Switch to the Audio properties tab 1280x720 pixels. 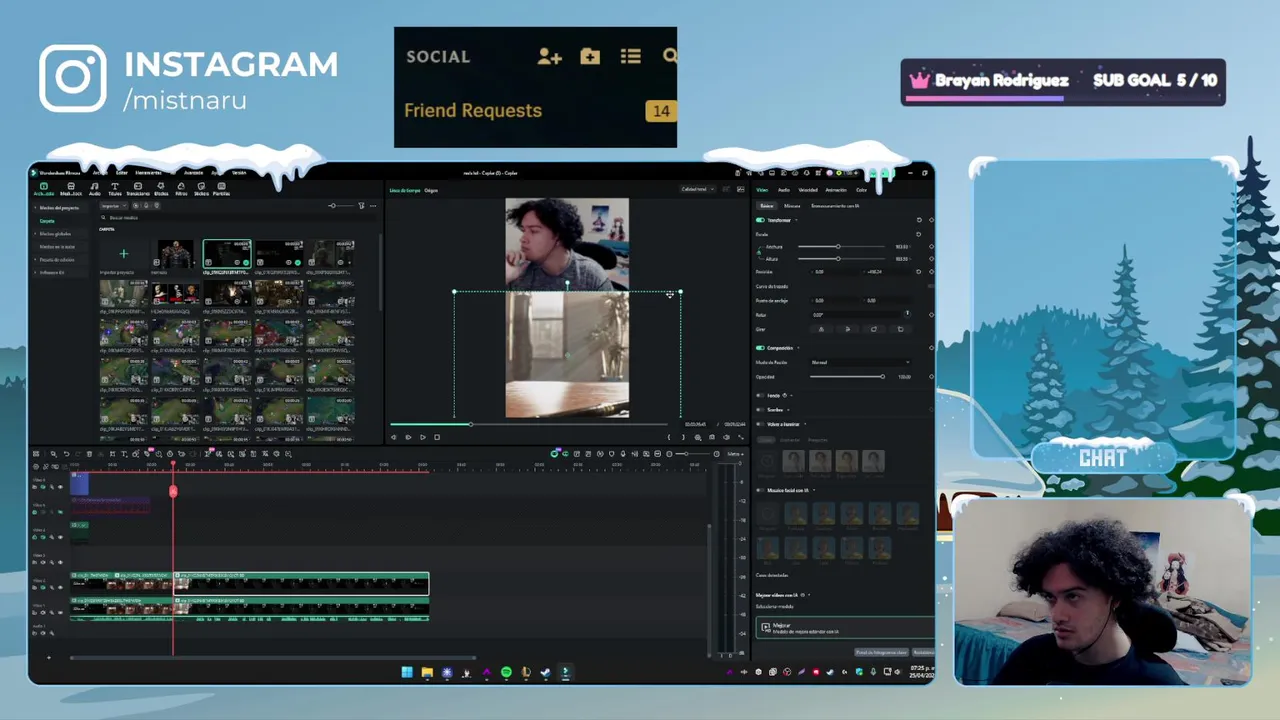click(x=784, y=190)
